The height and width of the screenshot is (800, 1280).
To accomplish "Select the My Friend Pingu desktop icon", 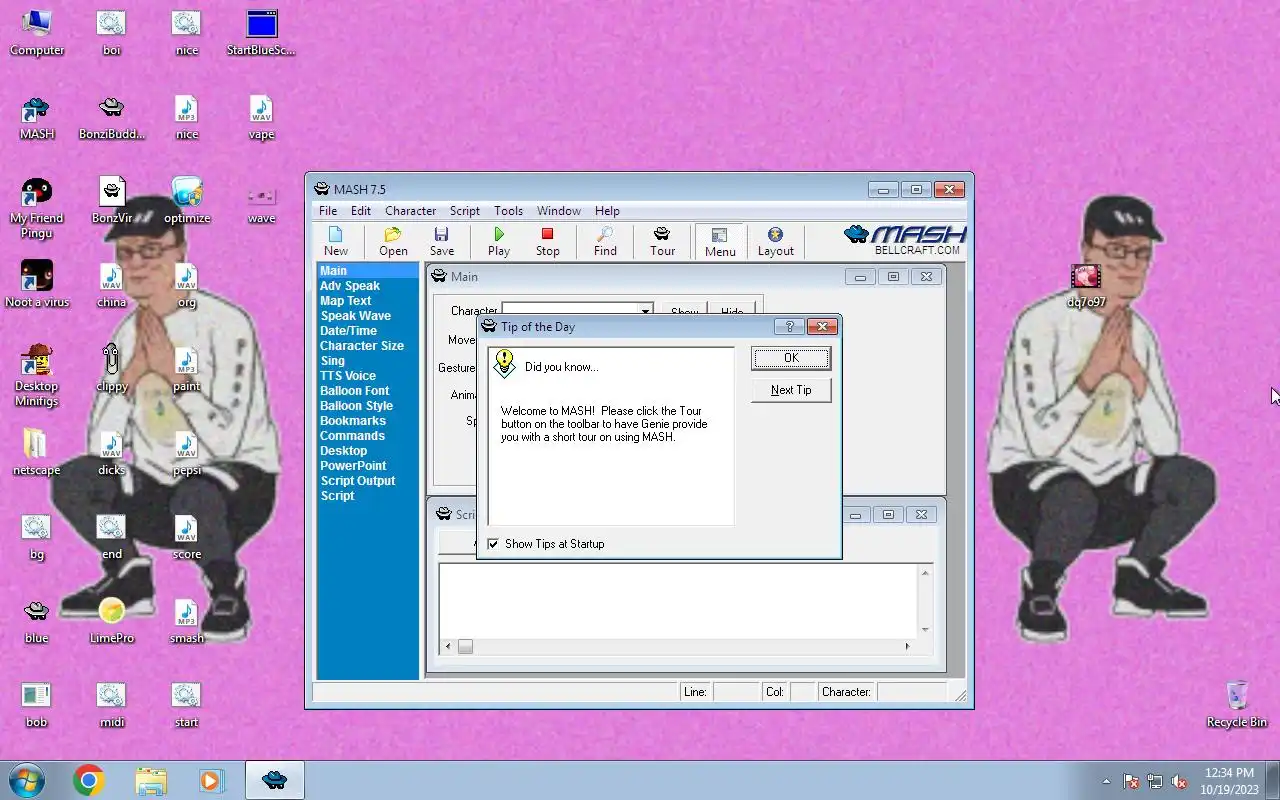I will pyautogui.click(x=37, y=208).
